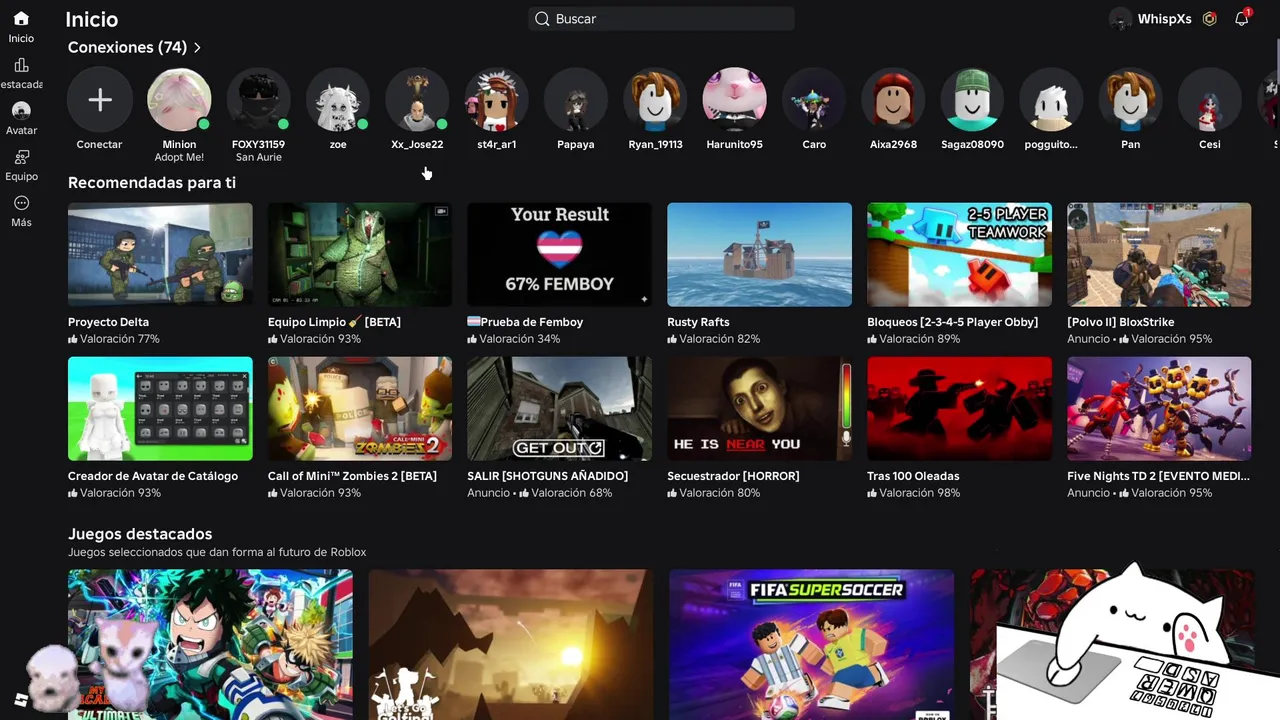Open the Inicio home sidebar icon
Image resolution: width=1280 pixels, height=720 pixels.
click(21, 19)
